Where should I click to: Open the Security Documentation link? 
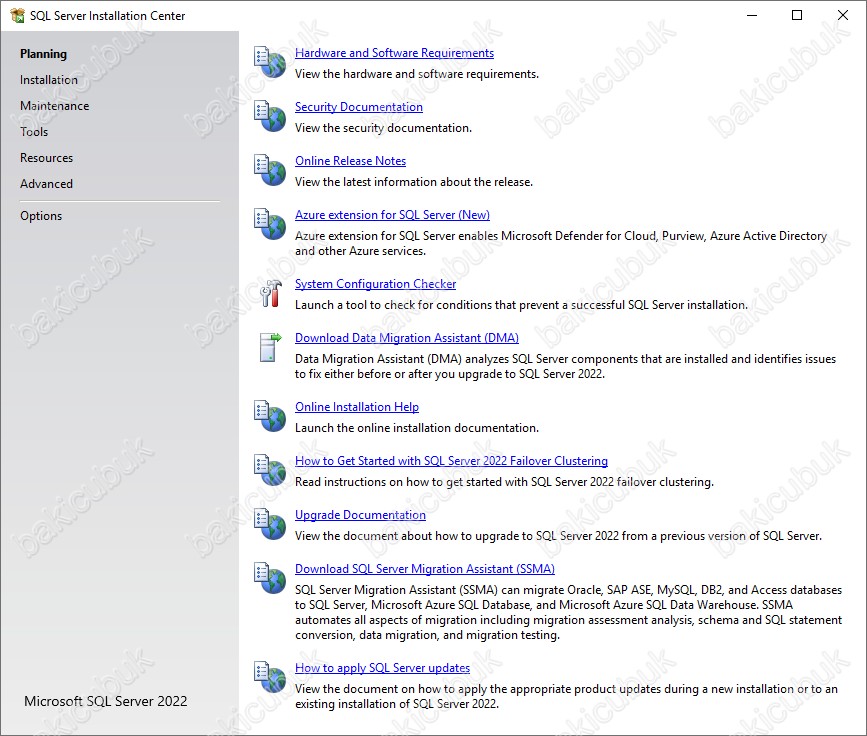359,107
